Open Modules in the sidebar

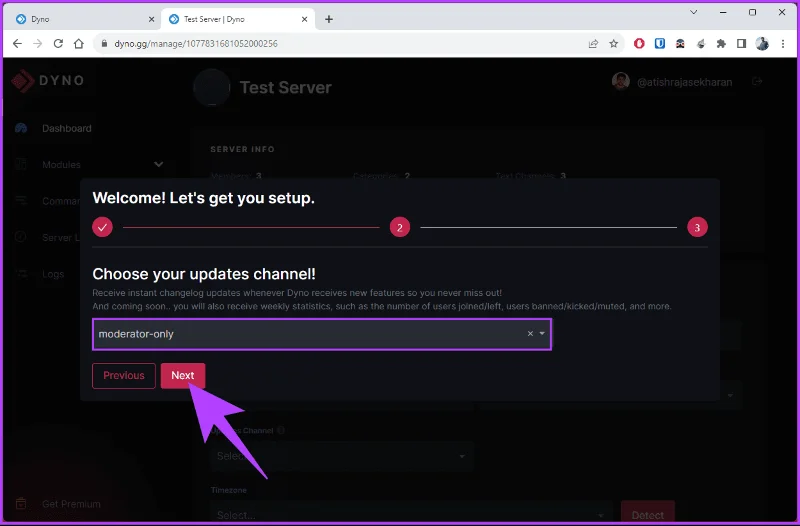pyautogui.click(x=61, y=164)
